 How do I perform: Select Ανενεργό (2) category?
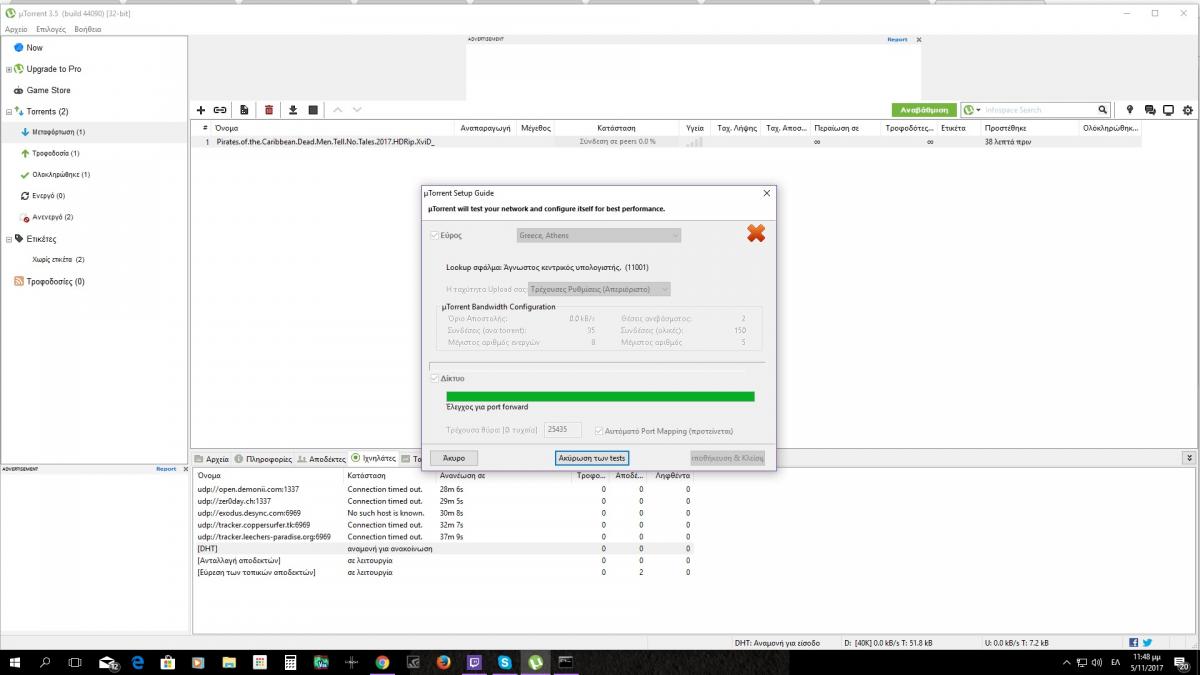pyautogui.click(x=47, y=217)
